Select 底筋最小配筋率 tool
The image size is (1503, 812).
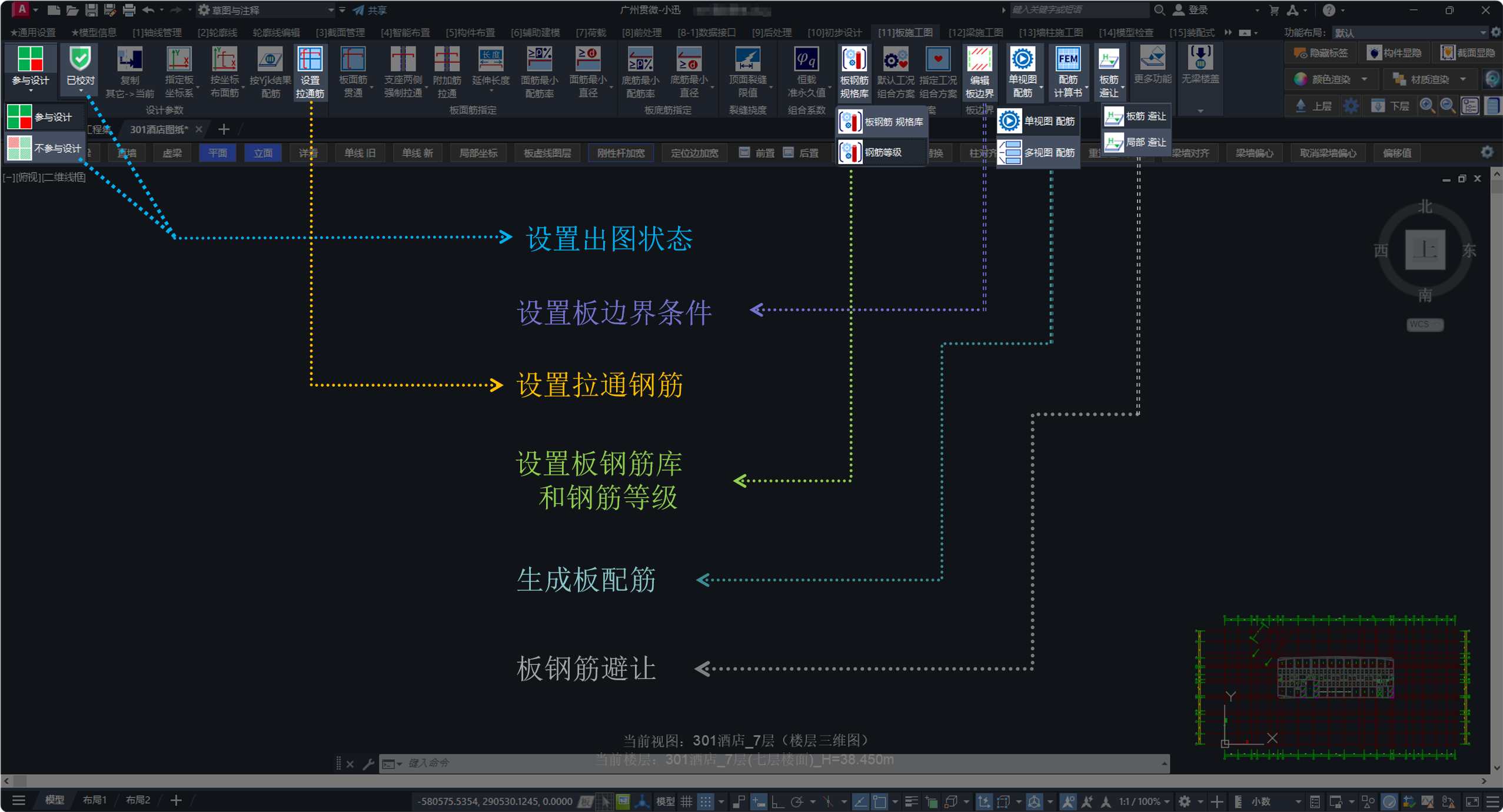640,72
